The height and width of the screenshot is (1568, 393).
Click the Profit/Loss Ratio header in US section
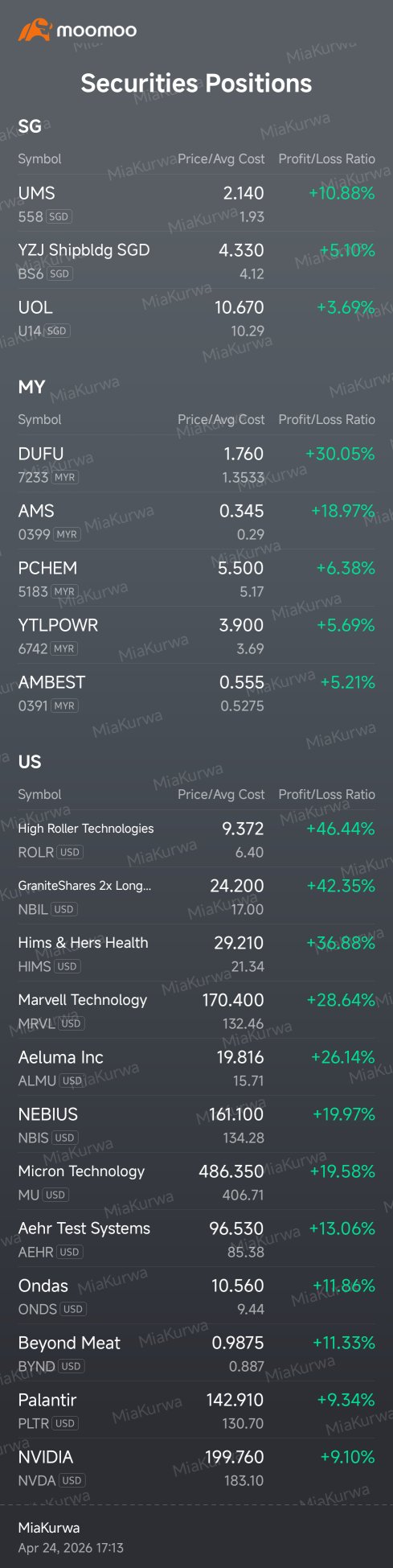(326, 794)
